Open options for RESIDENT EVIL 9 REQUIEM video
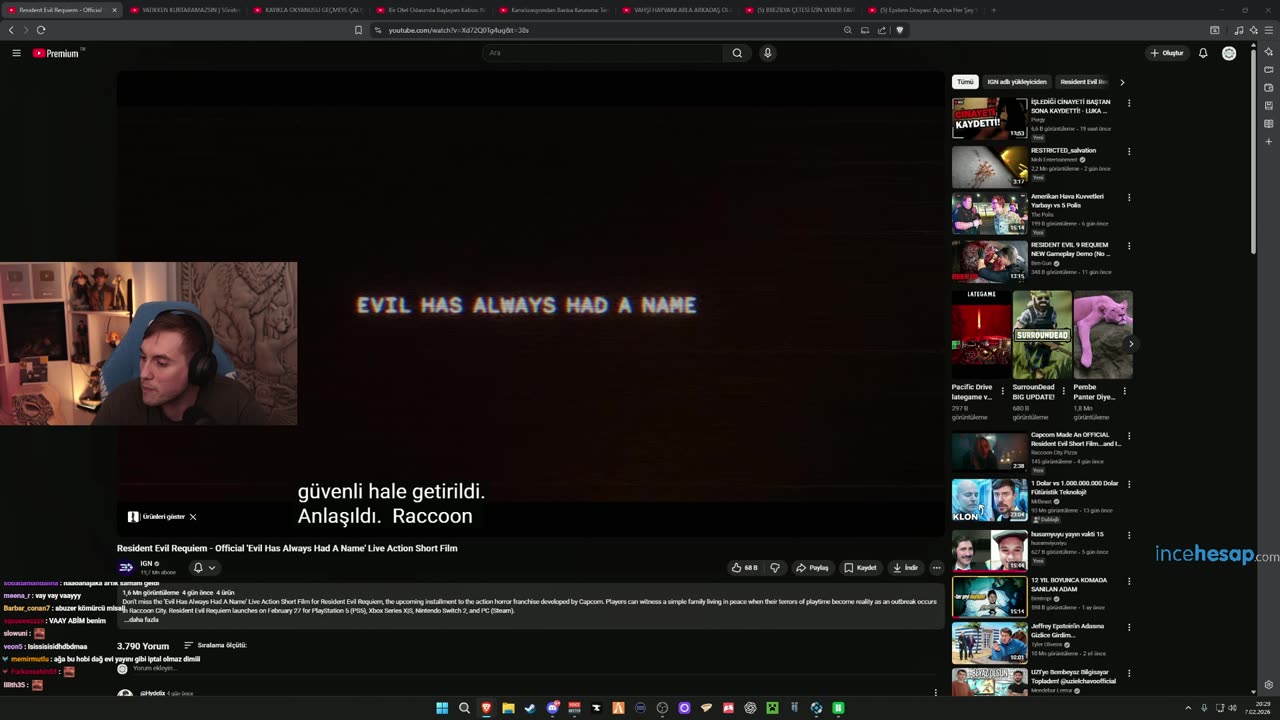 [x=1129, y=246]
